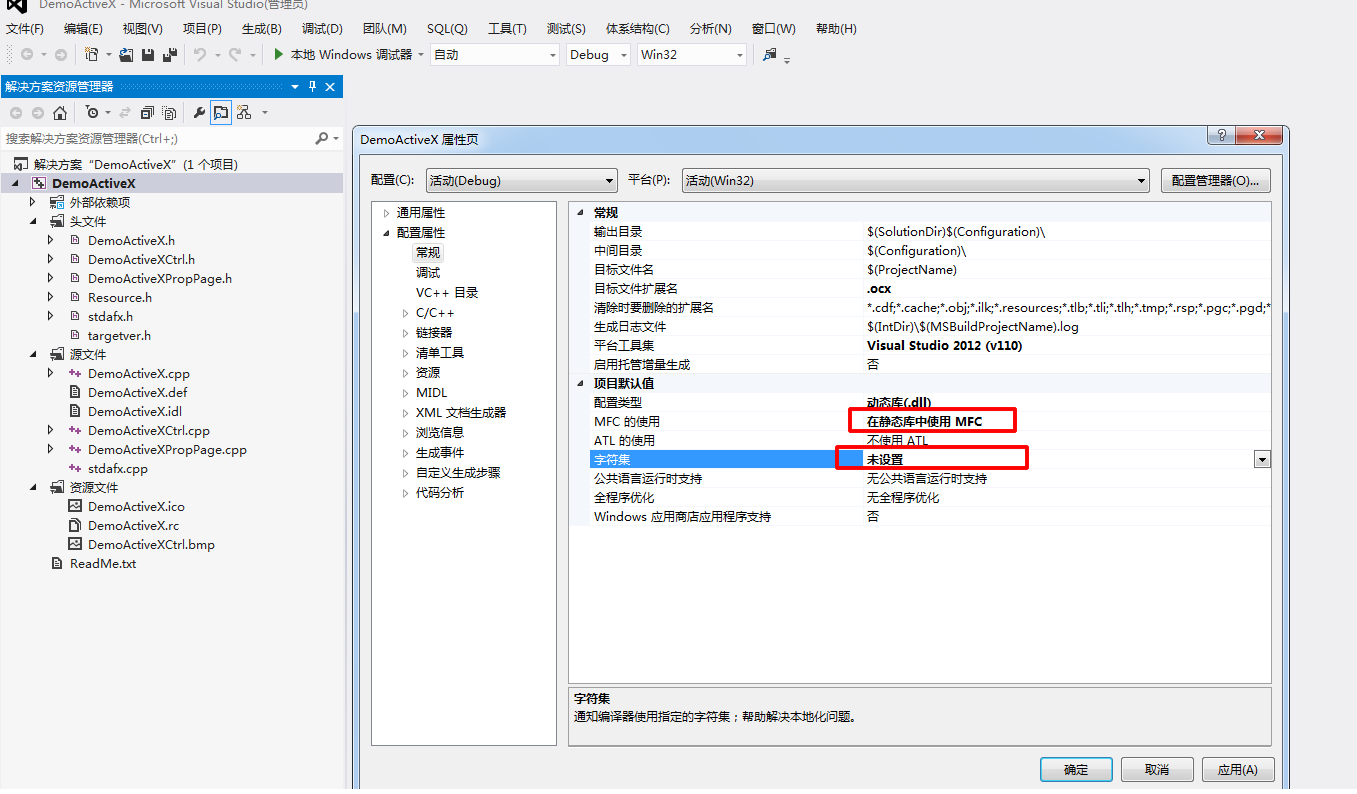
Task: Open the 字符集 value dropdown arrow
Action: tap(1262, 459)
